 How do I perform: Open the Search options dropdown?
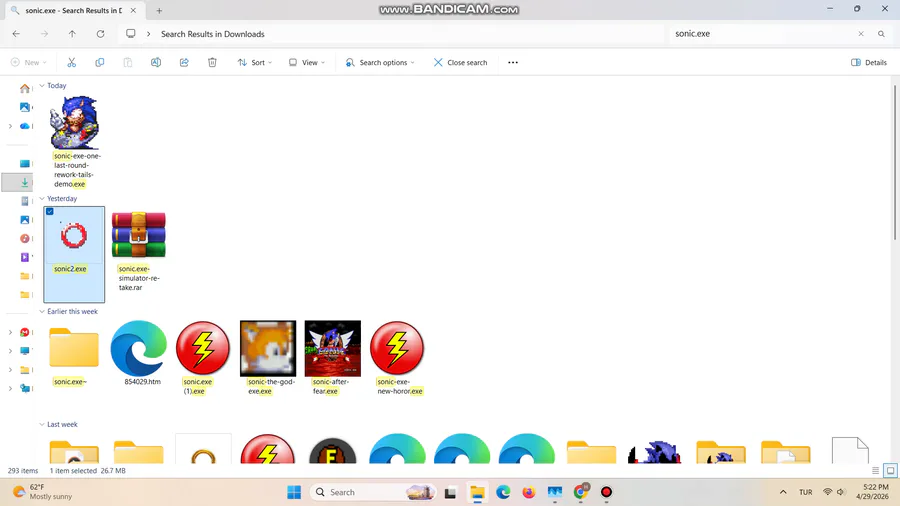click(380, 63)
